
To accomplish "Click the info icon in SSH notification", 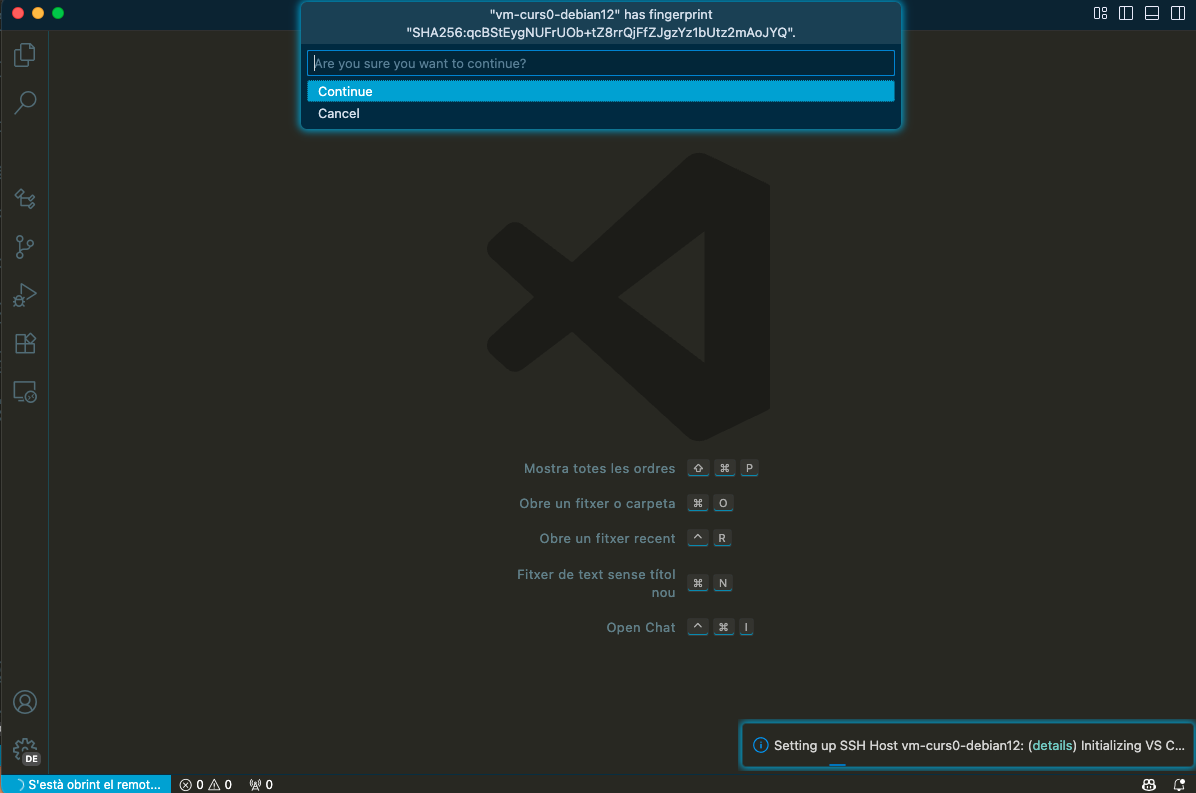I will point(760,745).
